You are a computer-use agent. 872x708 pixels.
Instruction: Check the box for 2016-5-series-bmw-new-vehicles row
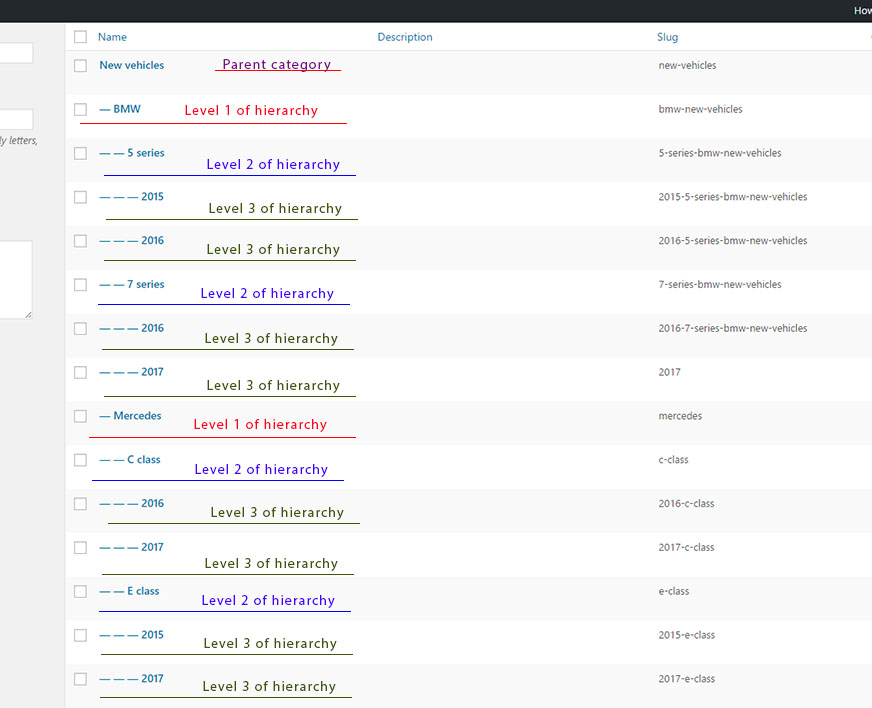(81, 241)
